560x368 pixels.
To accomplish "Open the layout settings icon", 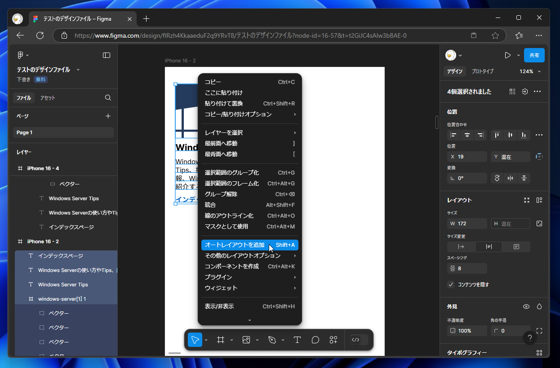I will pyautogui.click(x=539, y=200).
